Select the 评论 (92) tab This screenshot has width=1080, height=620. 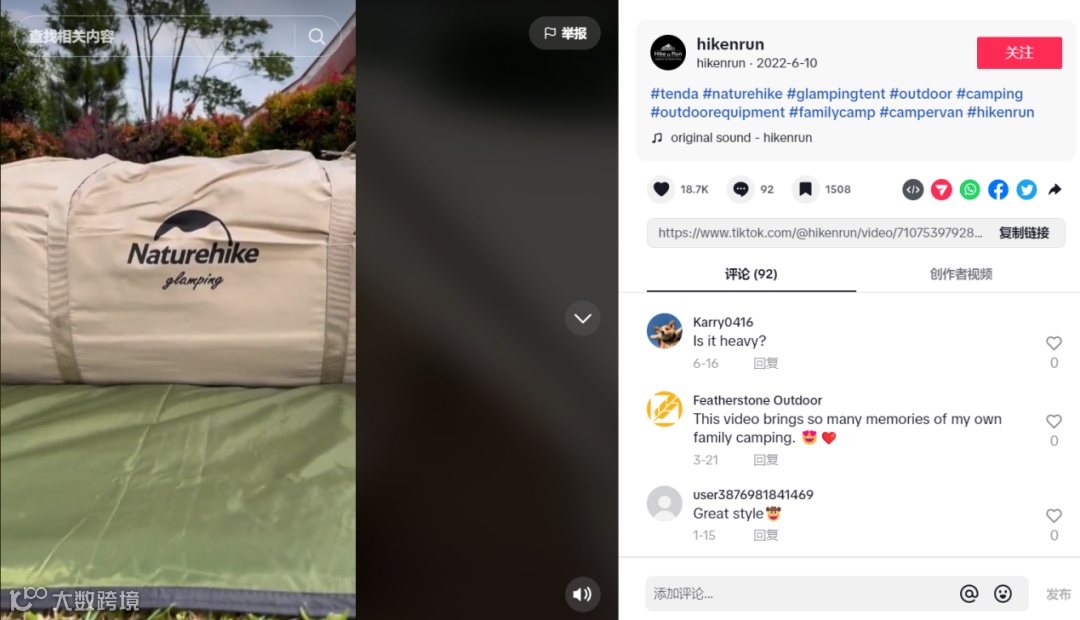point(751,274)
